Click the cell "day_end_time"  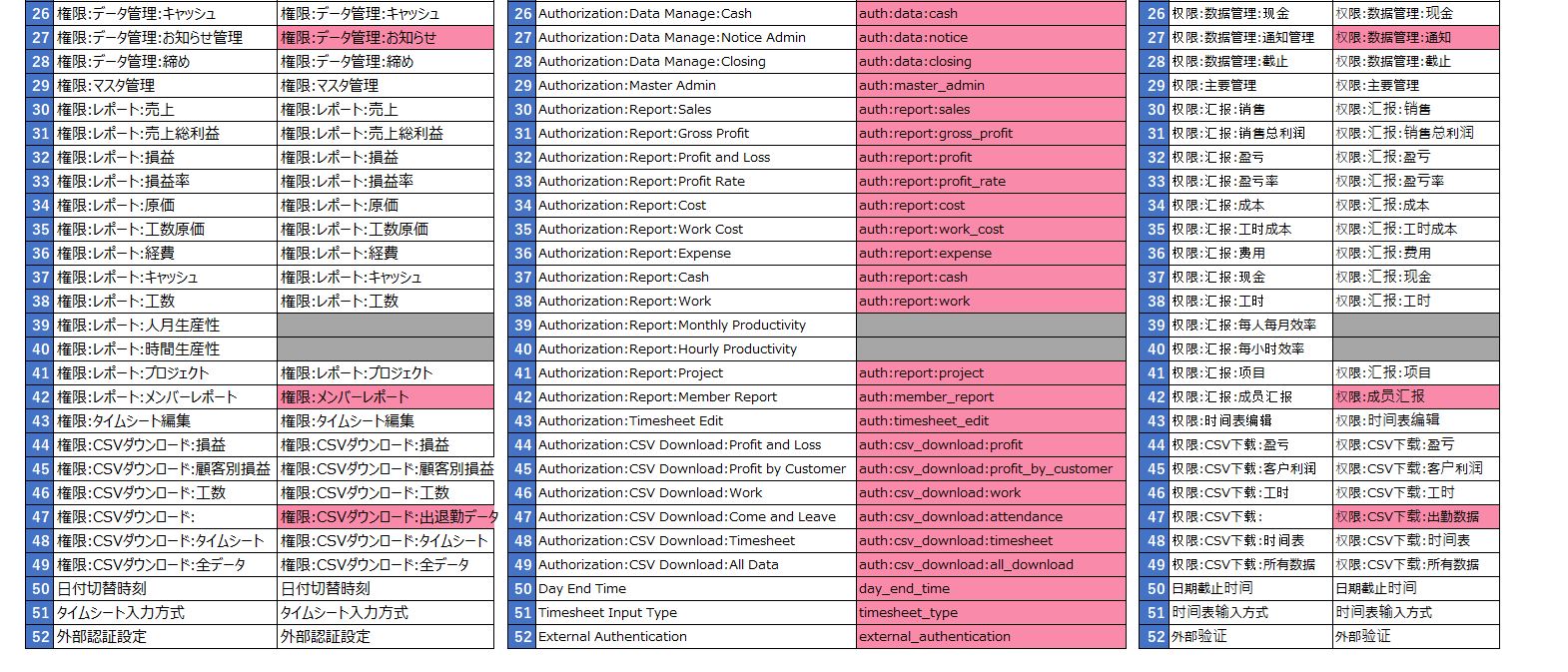991,589
